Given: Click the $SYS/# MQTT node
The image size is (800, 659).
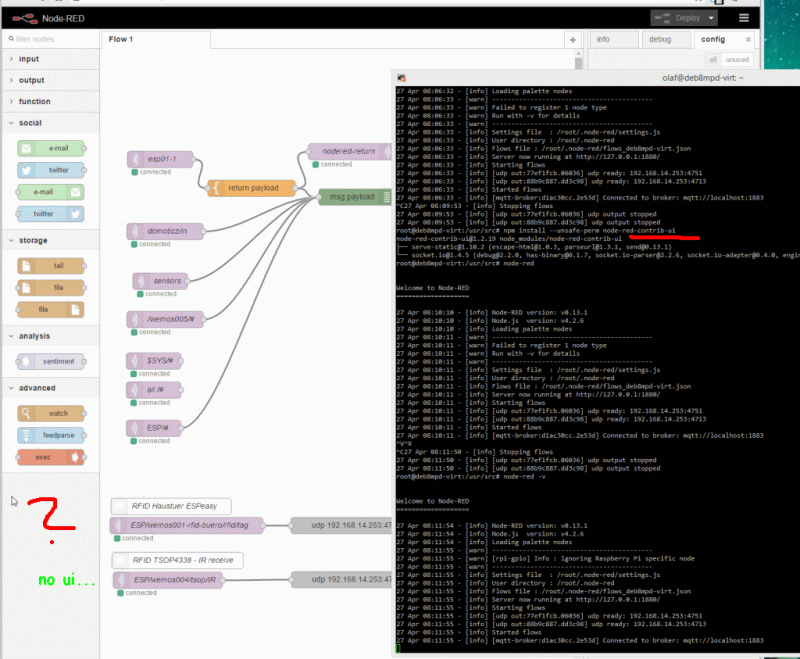Looking at the screenshot, I should (154, 361).
